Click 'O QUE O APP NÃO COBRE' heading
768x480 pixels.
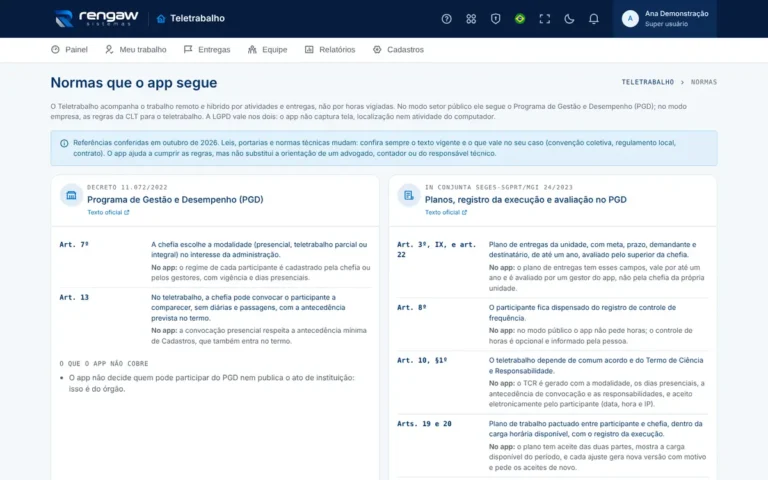coord(104,363)
